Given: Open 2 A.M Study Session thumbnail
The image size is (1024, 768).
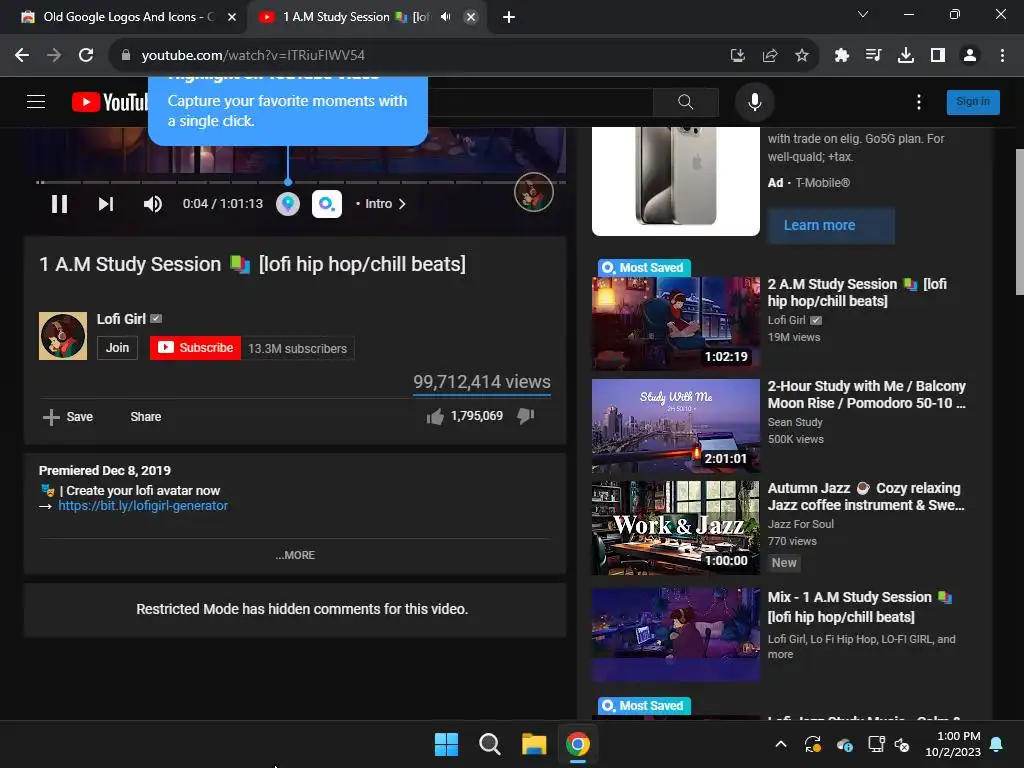Looking at the screenshot, I should click(676, 324).
